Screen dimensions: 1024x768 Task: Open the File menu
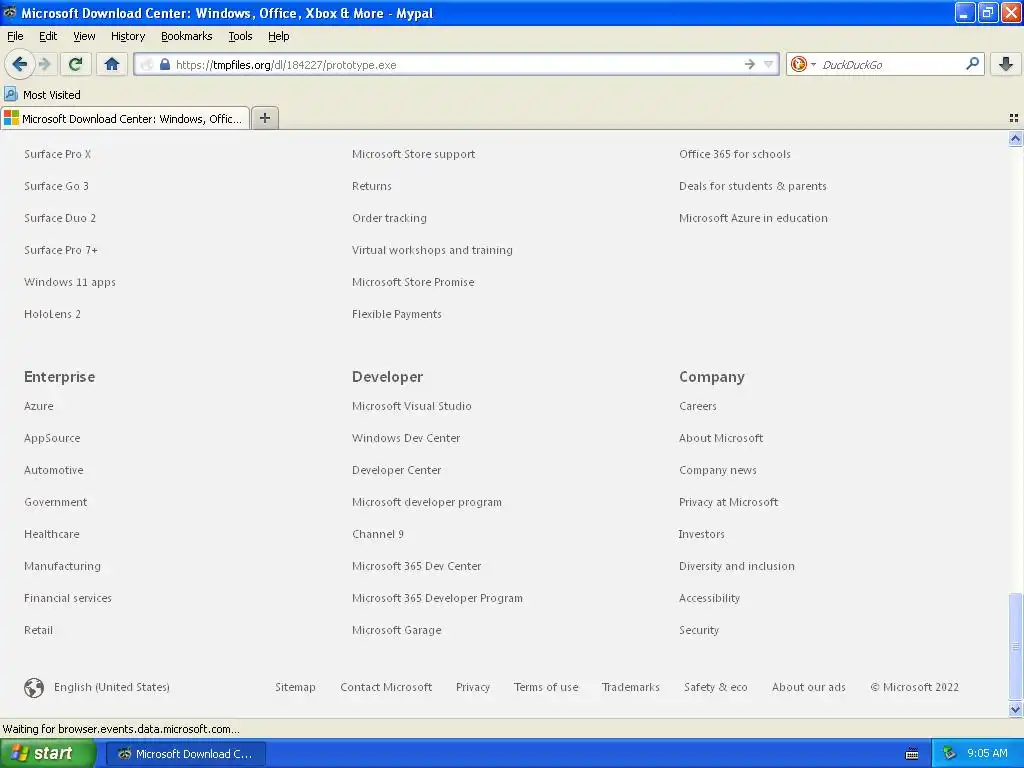tap(15, 36)
